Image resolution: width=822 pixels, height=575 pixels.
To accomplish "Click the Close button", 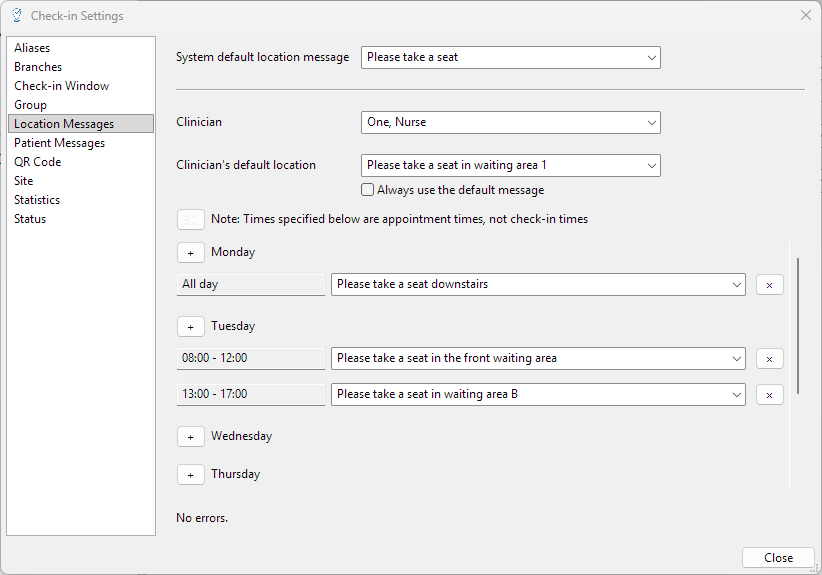I will [778, 558].
